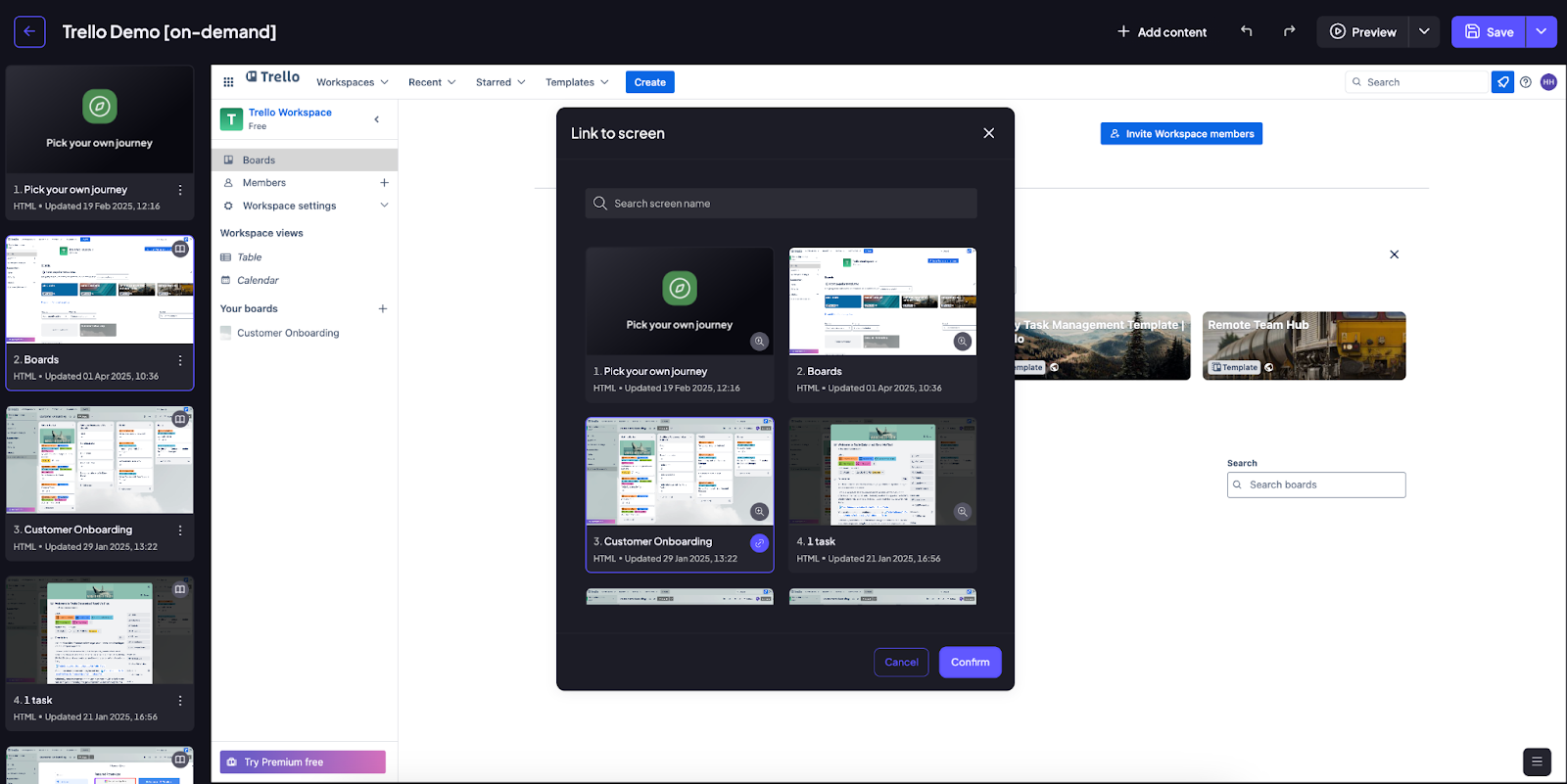Image resolution: width=1567 pixels, height=784 pixels.
Task: Open Members in workspace sidebar
Action: point(264,183)
